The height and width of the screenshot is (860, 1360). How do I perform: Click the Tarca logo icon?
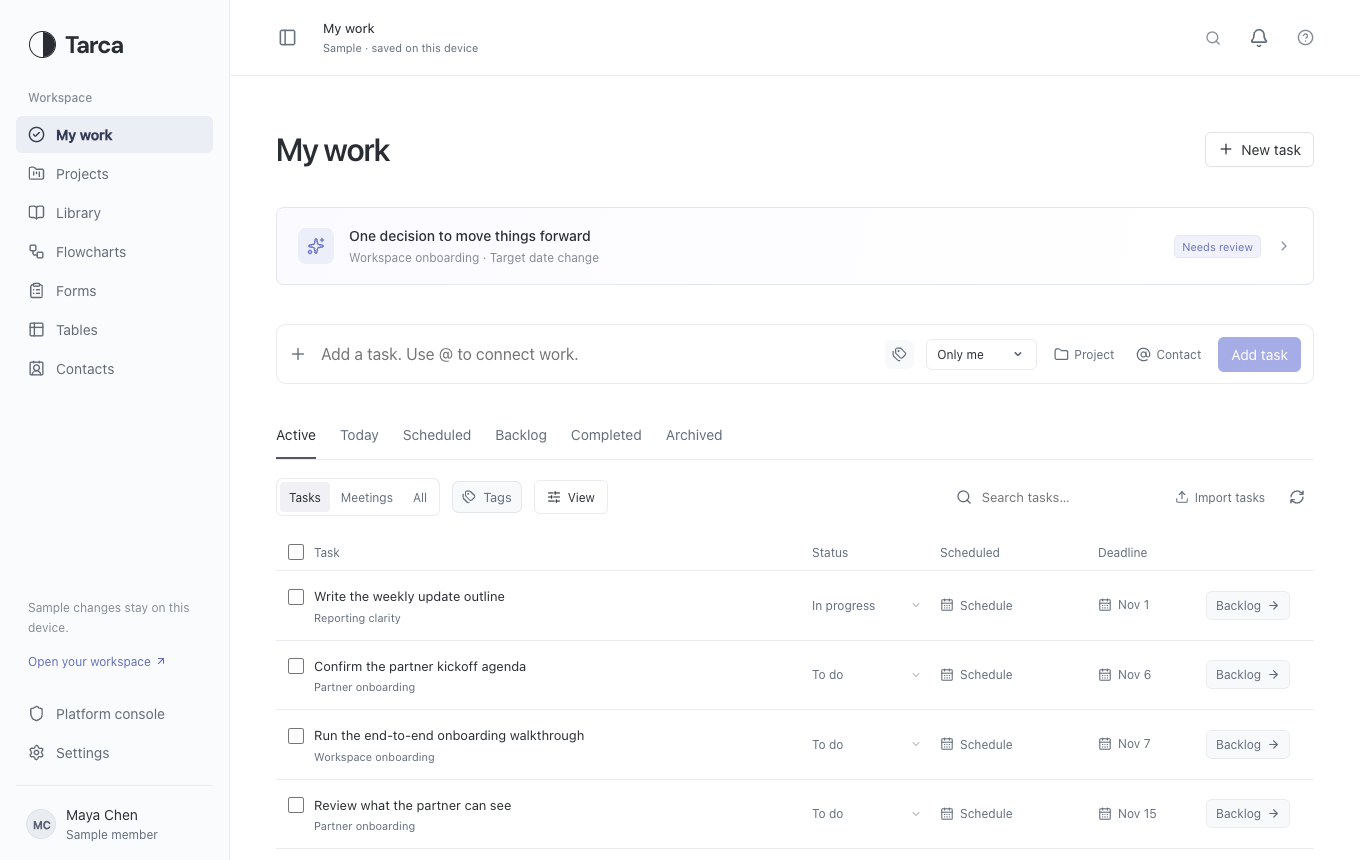pyautogui.click(x=42, y=45)
